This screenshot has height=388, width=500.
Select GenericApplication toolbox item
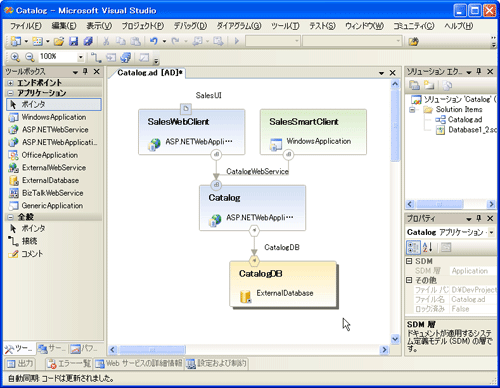pyautogui.click(x=53, y=206)
